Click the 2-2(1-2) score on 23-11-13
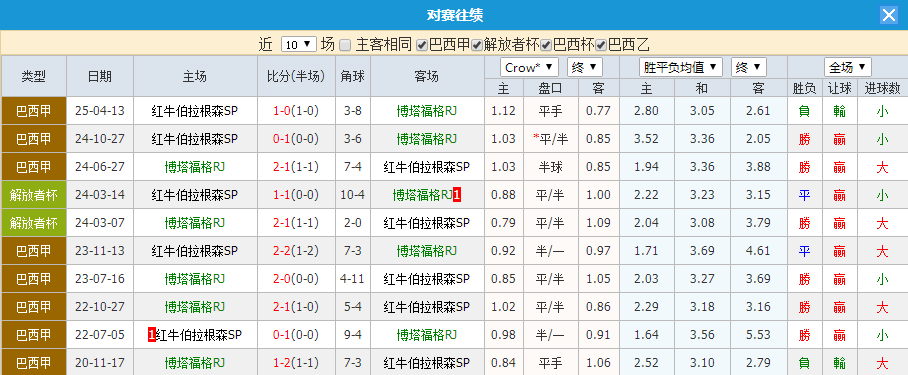 [x=296, y=251]
